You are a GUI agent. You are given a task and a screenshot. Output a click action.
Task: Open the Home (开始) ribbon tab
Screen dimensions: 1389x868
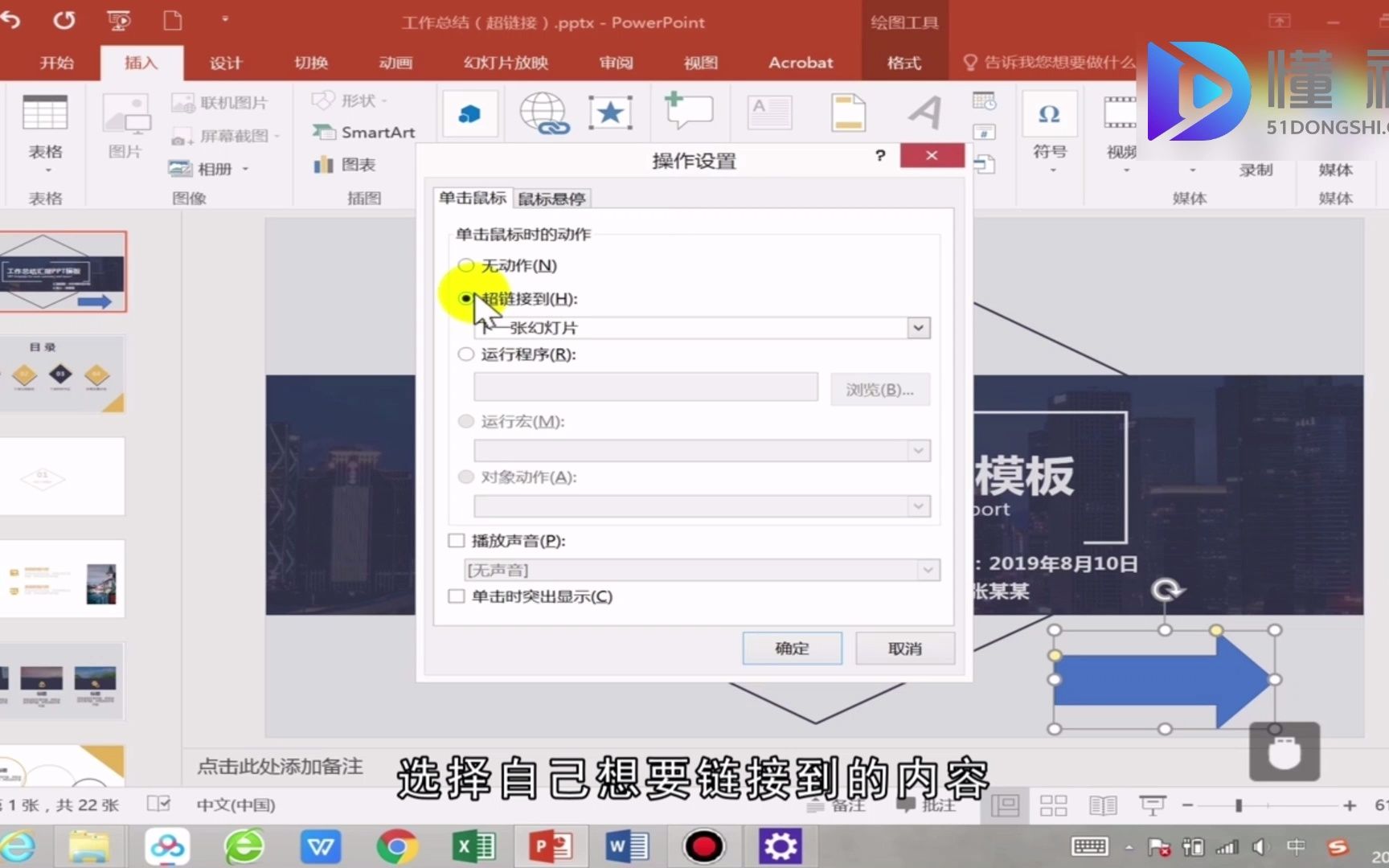tap(57, 63)
